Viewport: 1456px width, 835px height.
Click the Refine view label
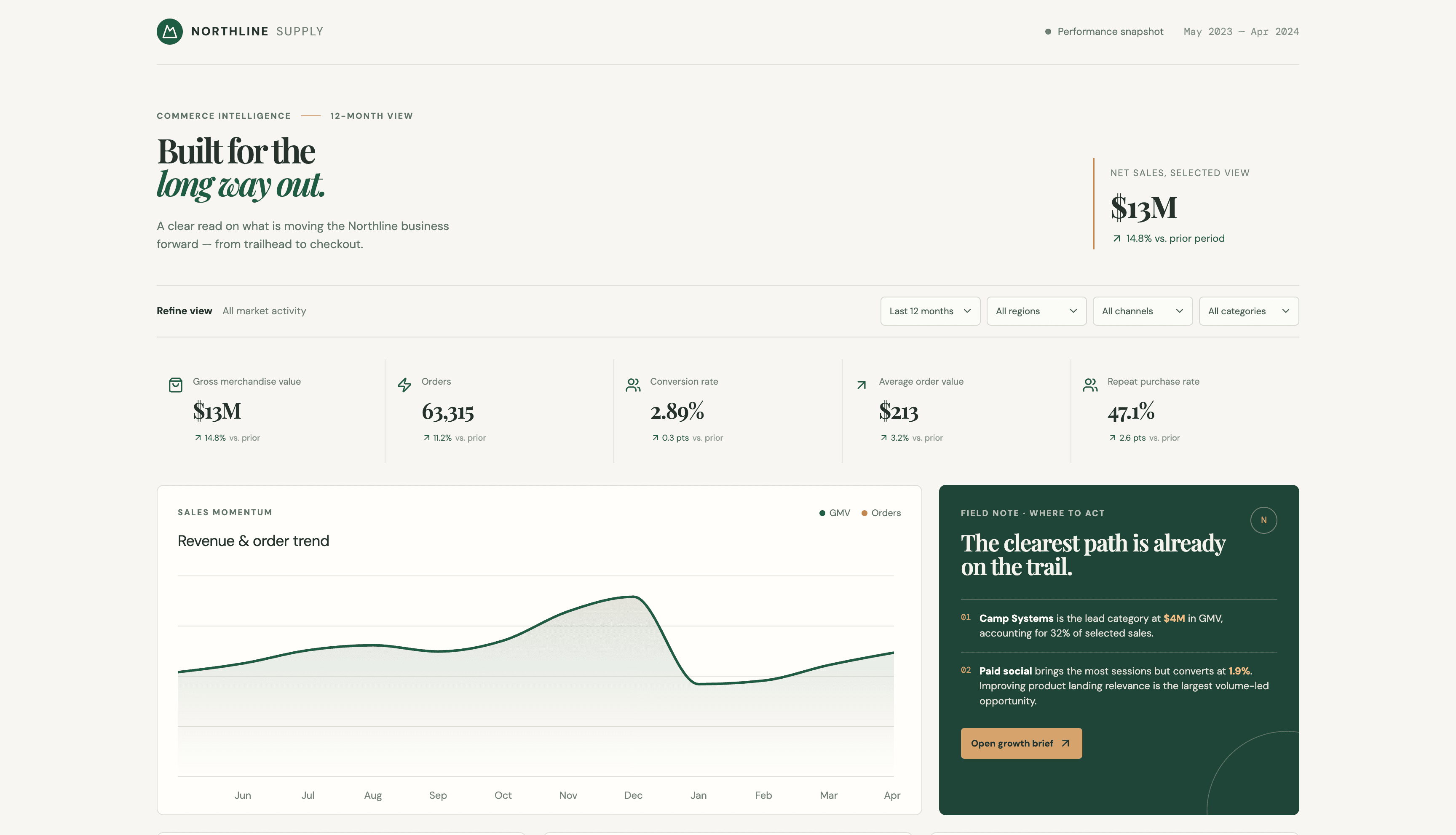point(184,311)
